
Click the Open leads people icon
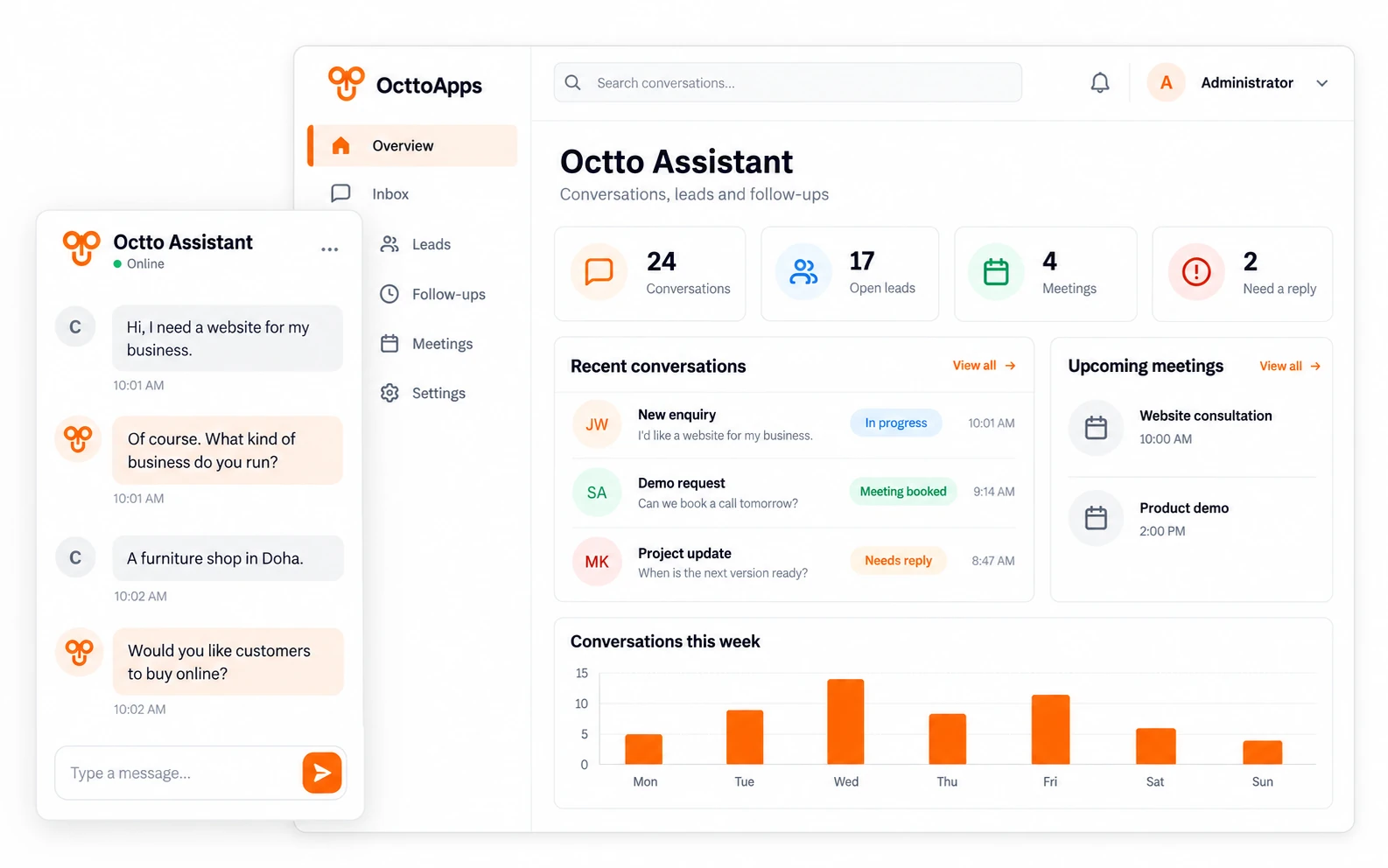tap(803, 272)
